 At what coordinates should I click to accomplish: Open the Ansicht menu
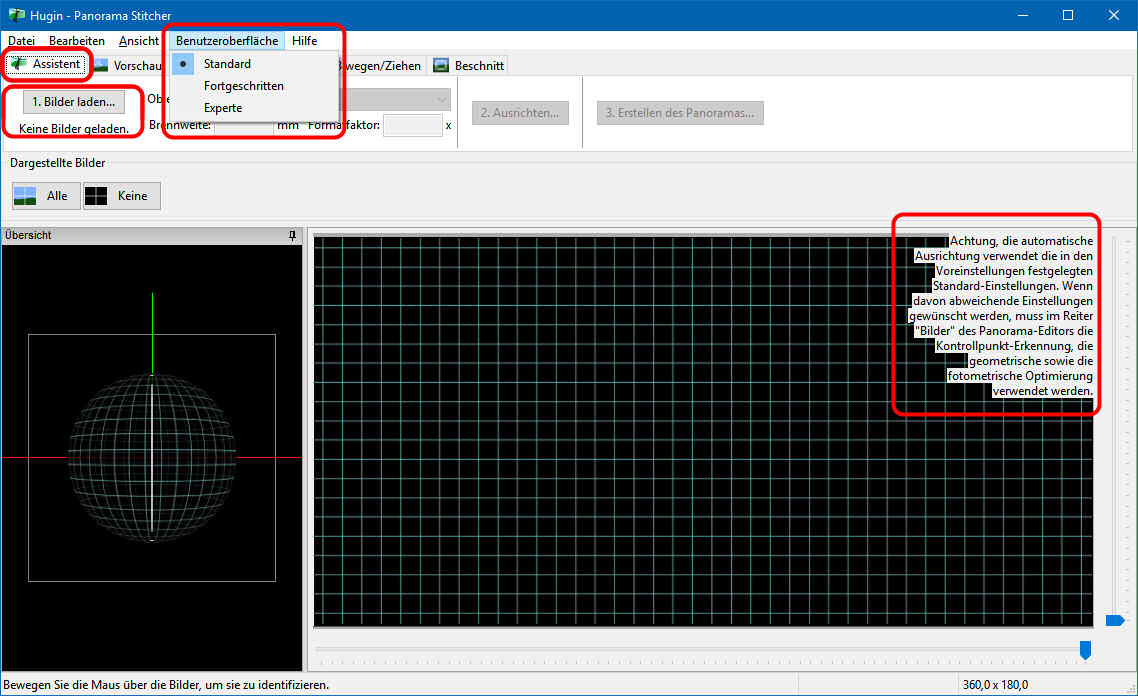(x=138, y=41)
